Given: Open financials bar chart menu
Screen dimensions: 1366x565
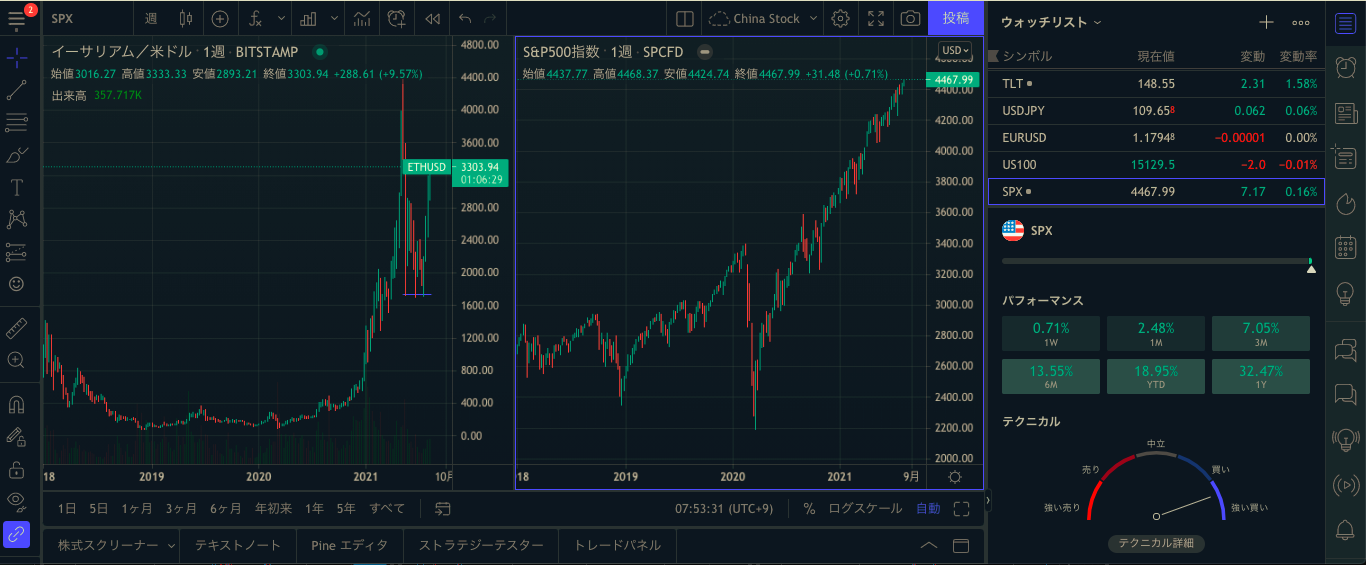Looking at the screenshot, I should pos(309,18).
